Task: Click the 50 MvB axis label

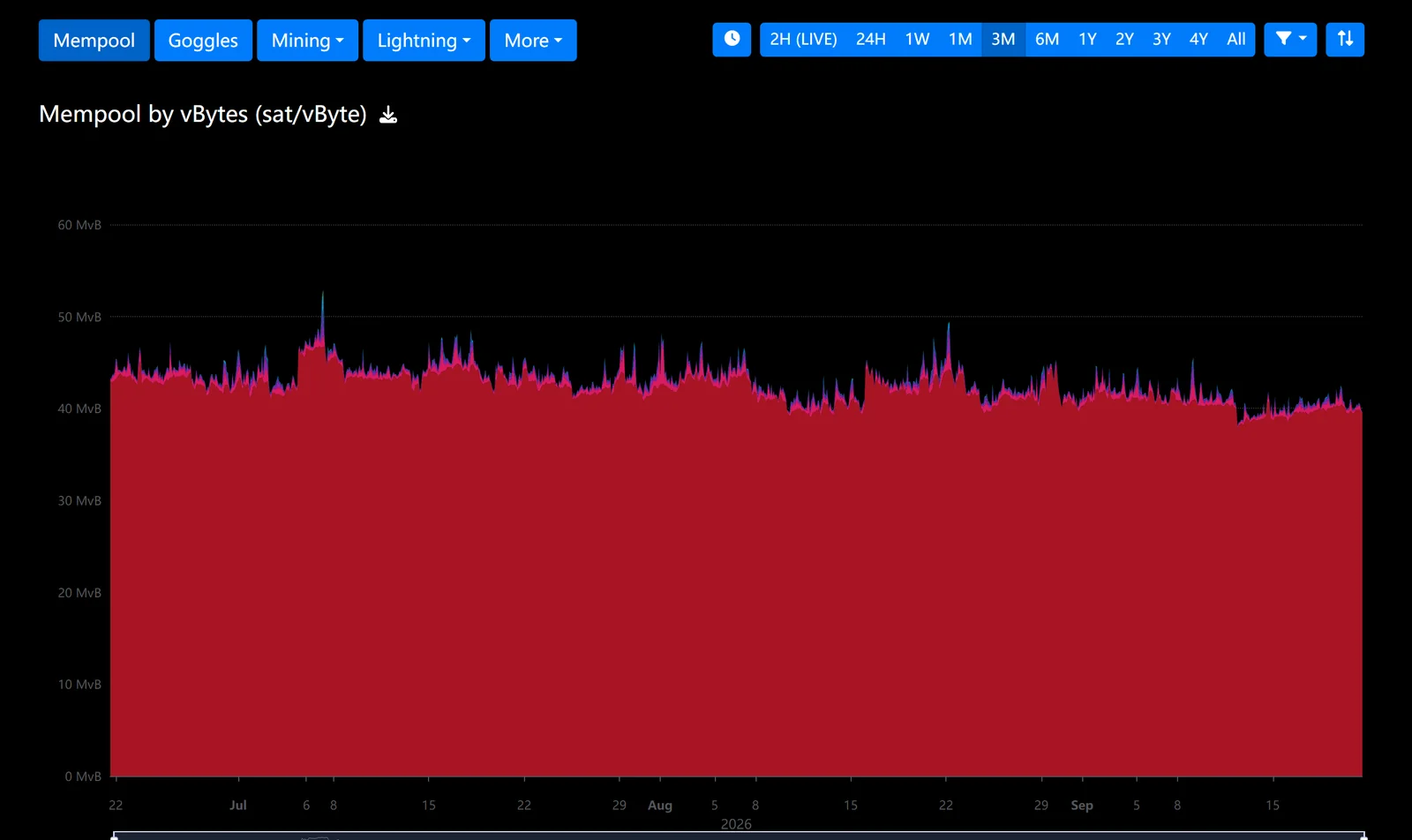Action: 79,317
